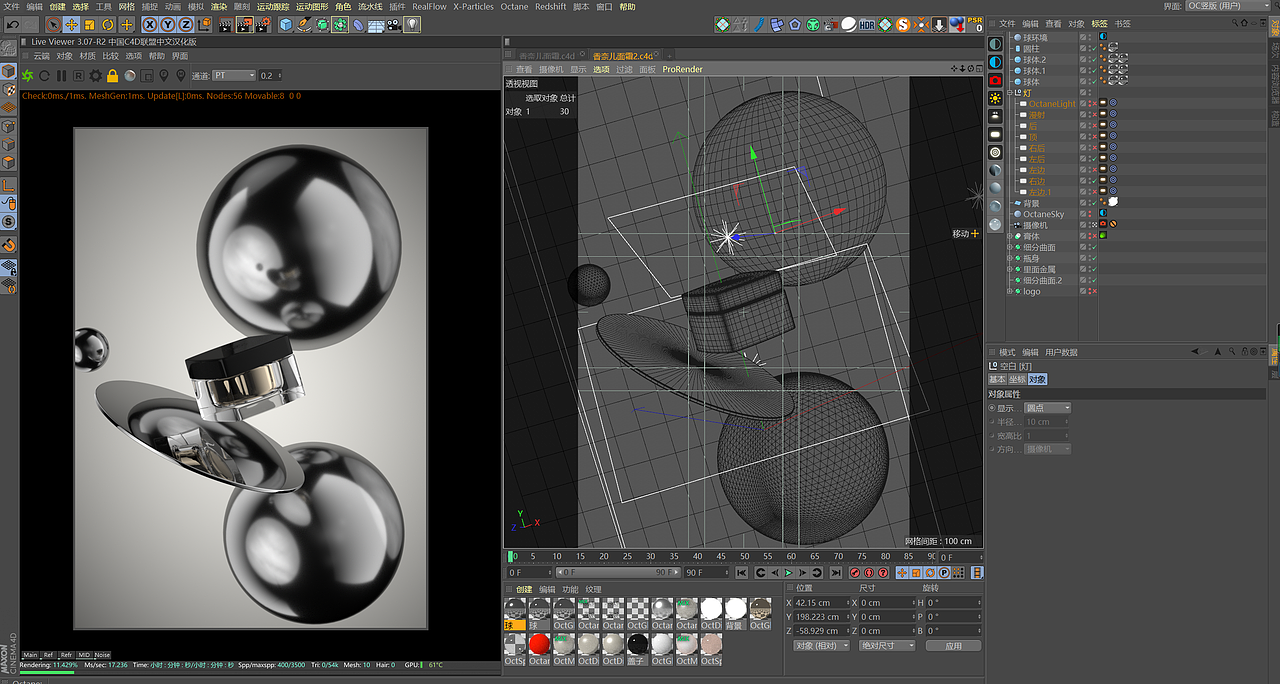Click the X position input field
The image size is (1280, 684).
pos(821,603)
